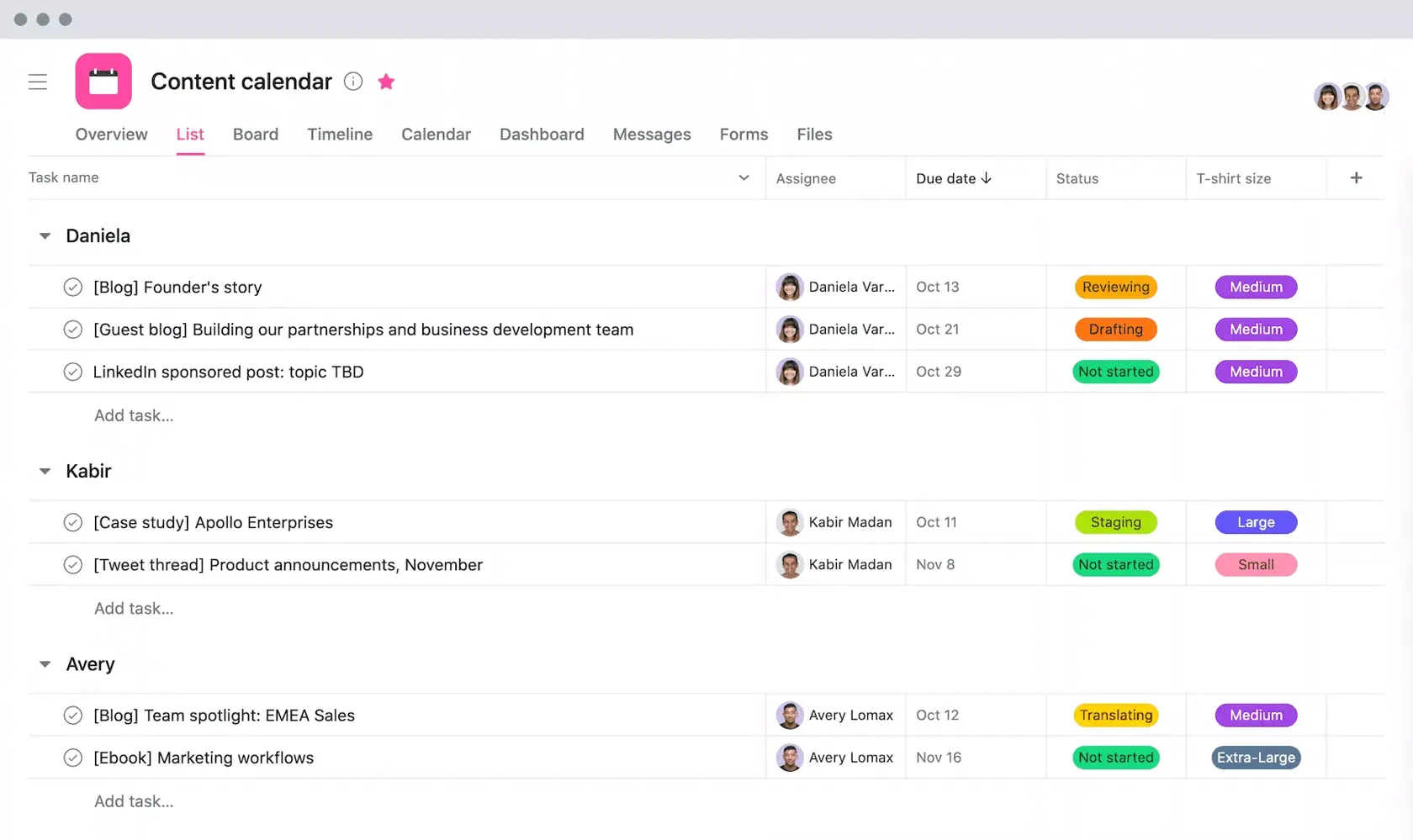Mark [Blog] Team spotlight EMEA Sales complete
Screen dimensions: 1413x840
pyautogui.click(x=72, y=715)
